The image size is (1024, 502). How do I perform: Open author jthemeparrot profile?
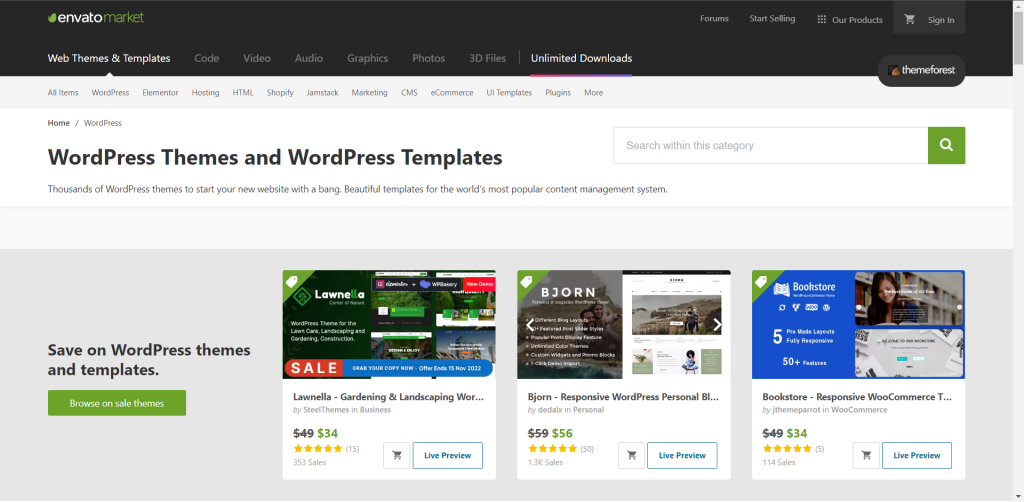click(x=796, y=410)
